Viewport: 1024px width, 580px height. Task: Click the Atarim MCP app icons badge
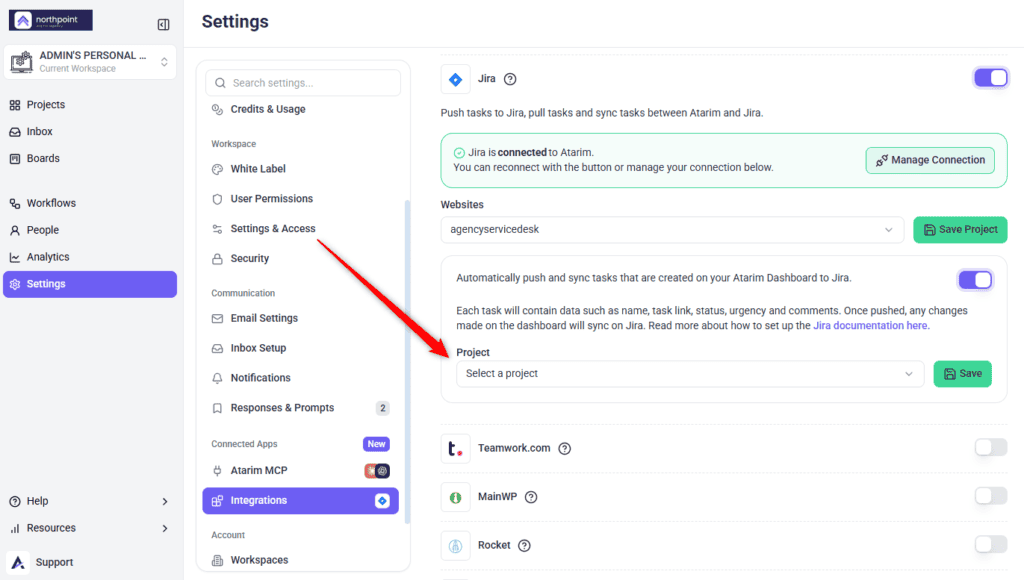click(x=377, y=471)
